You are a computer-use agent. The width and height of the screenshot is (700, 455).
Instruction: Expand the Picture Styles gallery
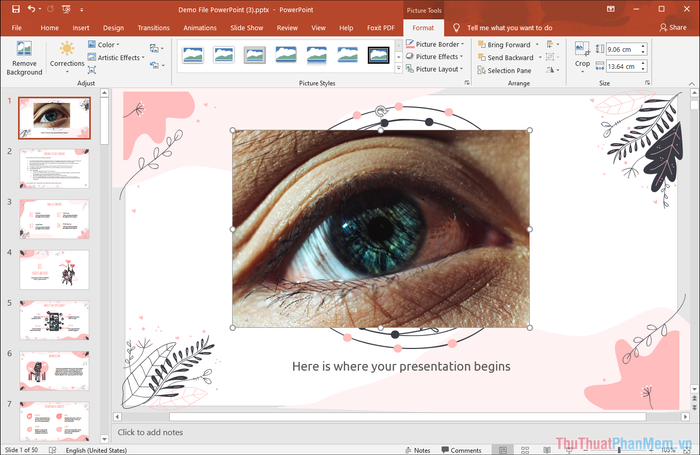point(399,68)
